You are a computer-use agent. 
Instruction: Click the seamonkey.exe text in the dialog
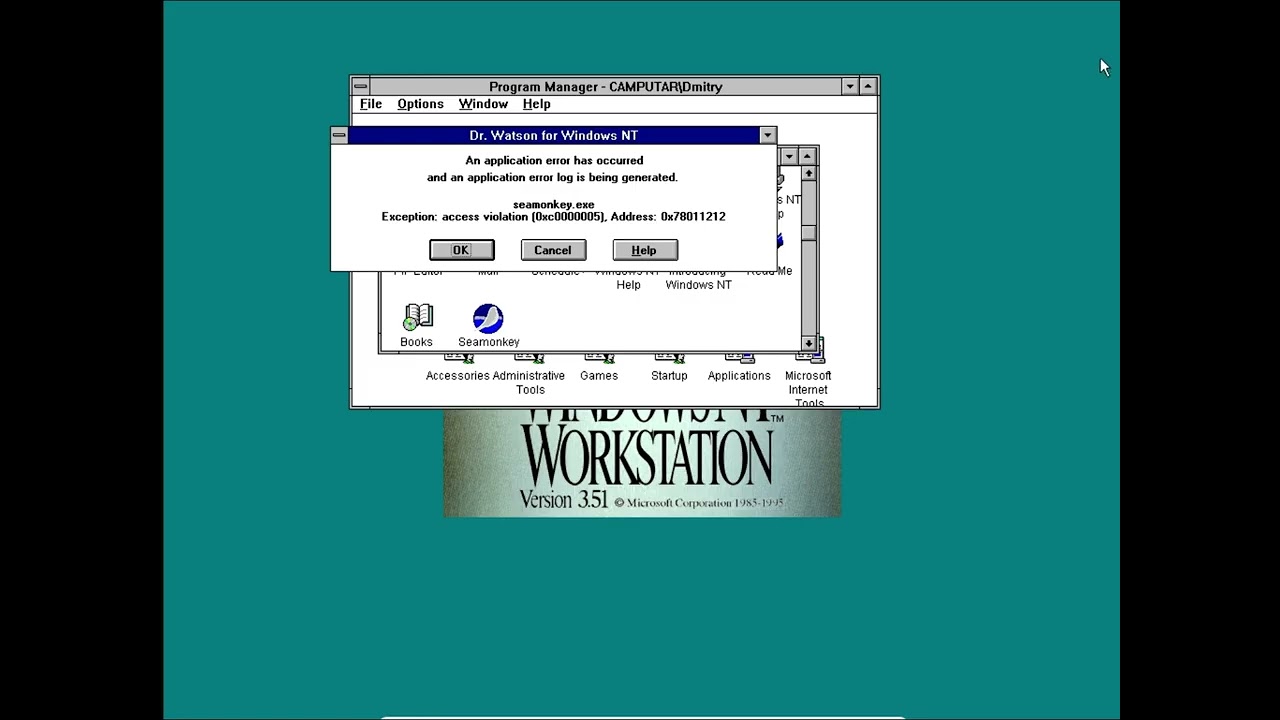[553, 204]
